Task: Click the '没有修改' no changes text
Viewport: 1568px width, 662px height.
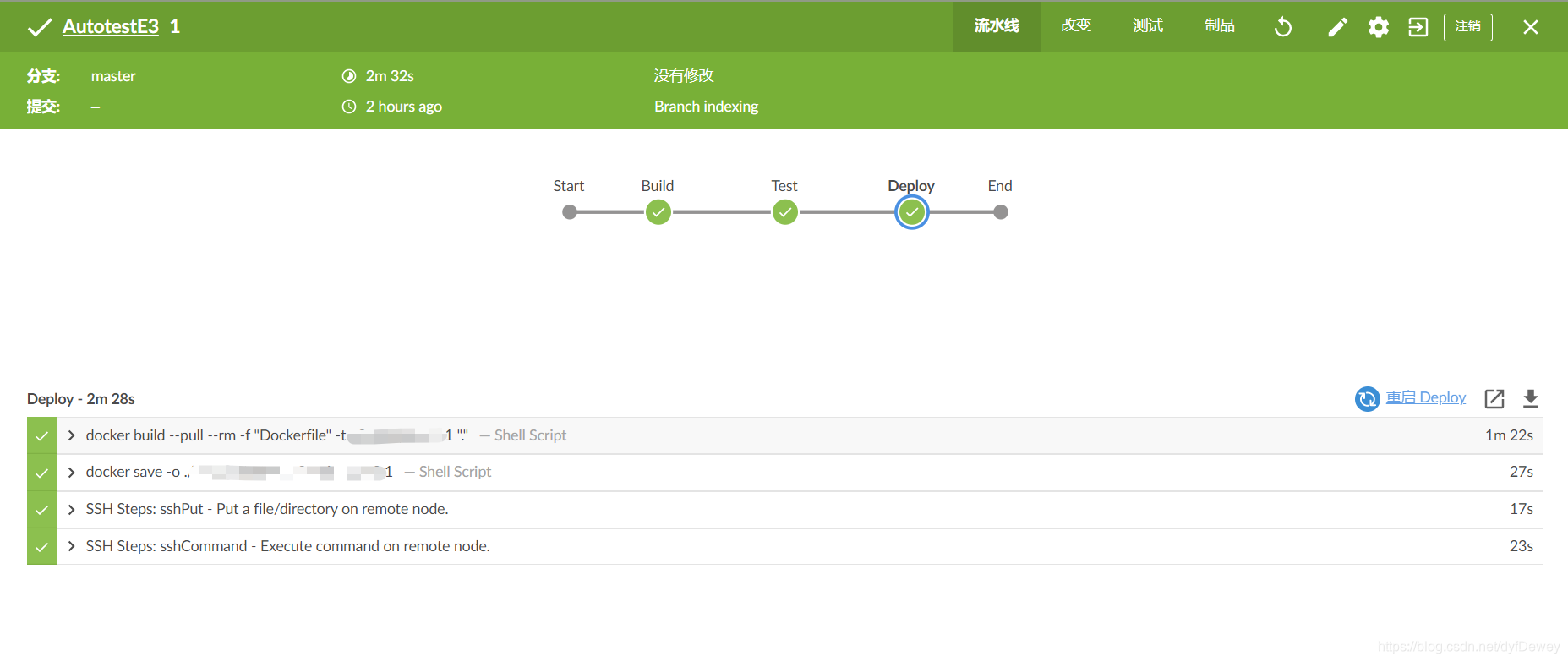Action: [x=684, y=76]
